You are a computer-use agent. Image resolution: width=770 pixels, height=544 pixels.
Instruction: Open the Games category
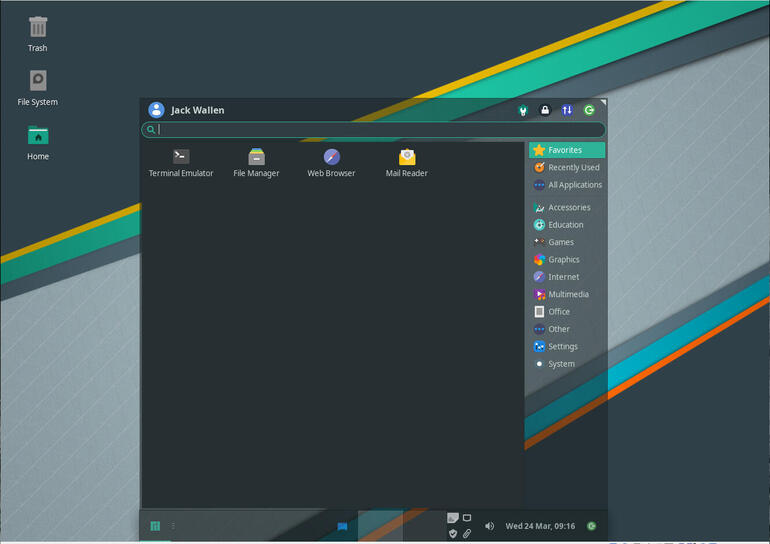(567, 242)
